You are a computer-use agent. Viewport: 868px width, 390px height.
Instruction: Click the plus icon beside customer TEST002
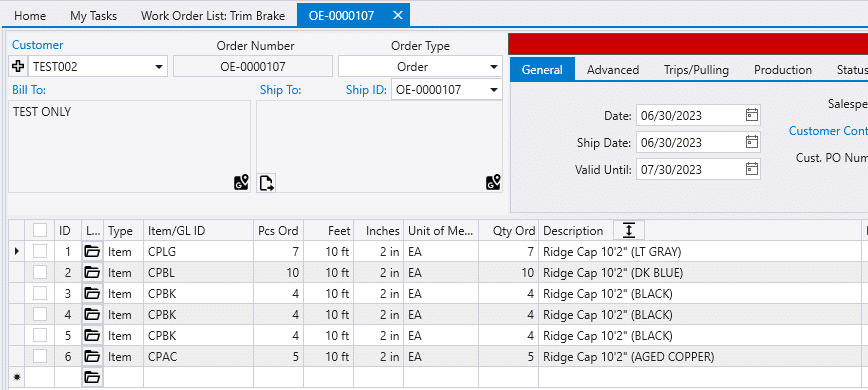(18, 67)
